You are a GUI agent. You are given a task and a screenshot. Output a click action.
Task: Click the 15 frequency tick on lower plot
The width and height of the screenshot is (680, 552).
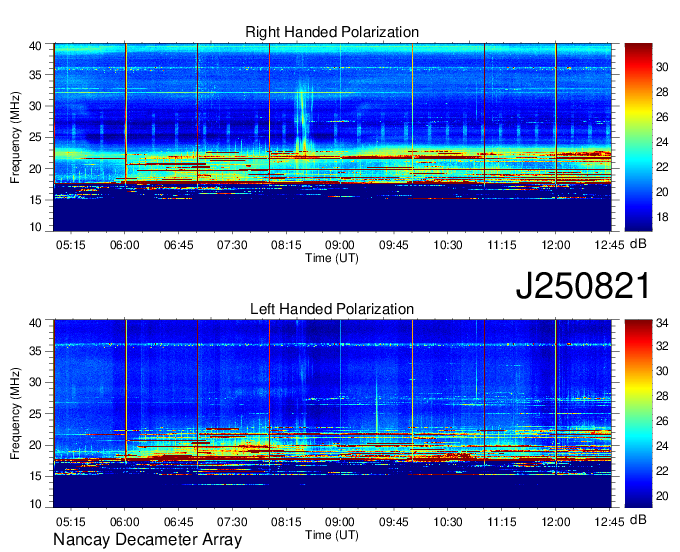coord(35,476)
